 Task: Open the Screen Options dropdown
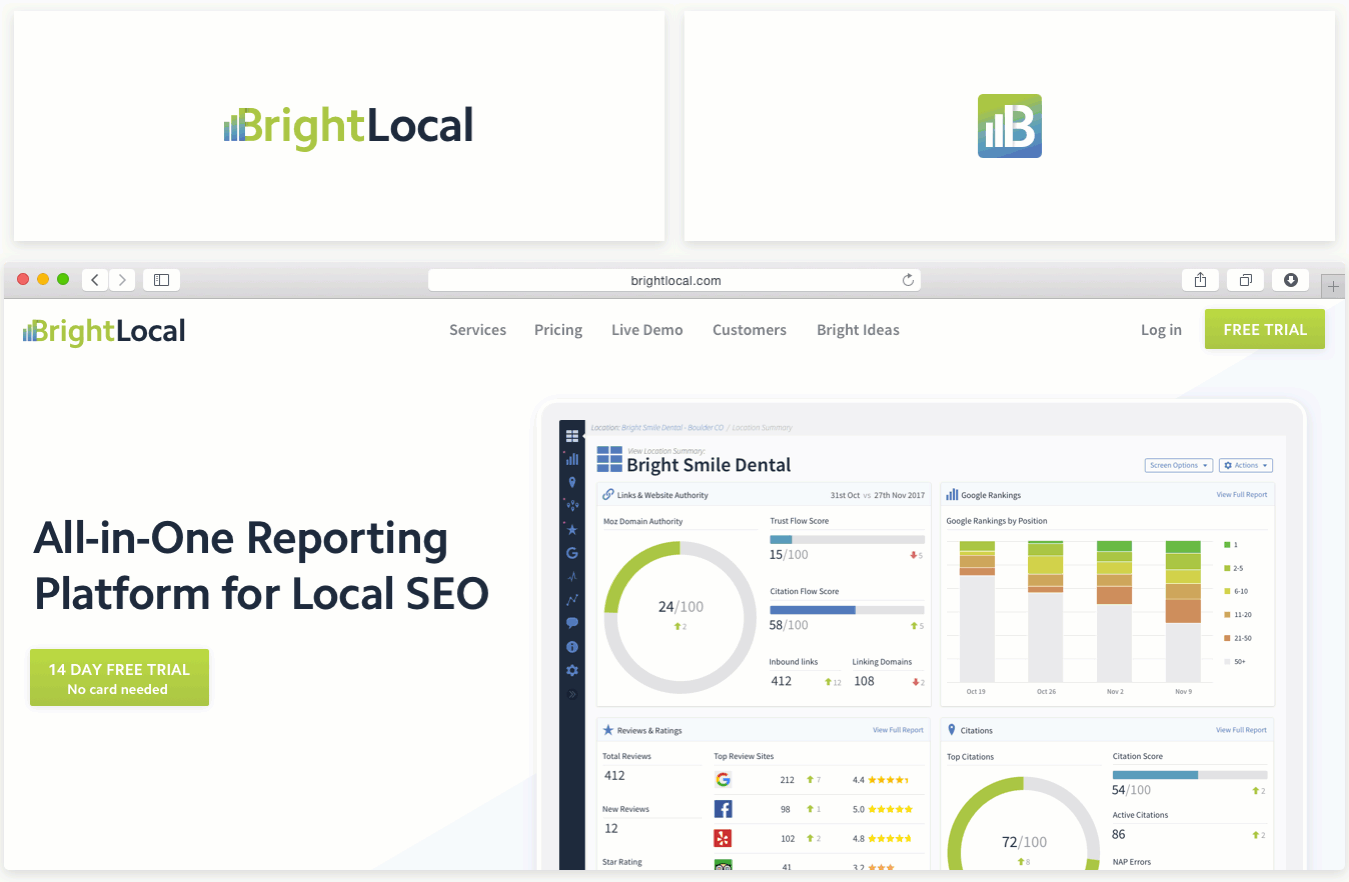(x=1179, y=465)
